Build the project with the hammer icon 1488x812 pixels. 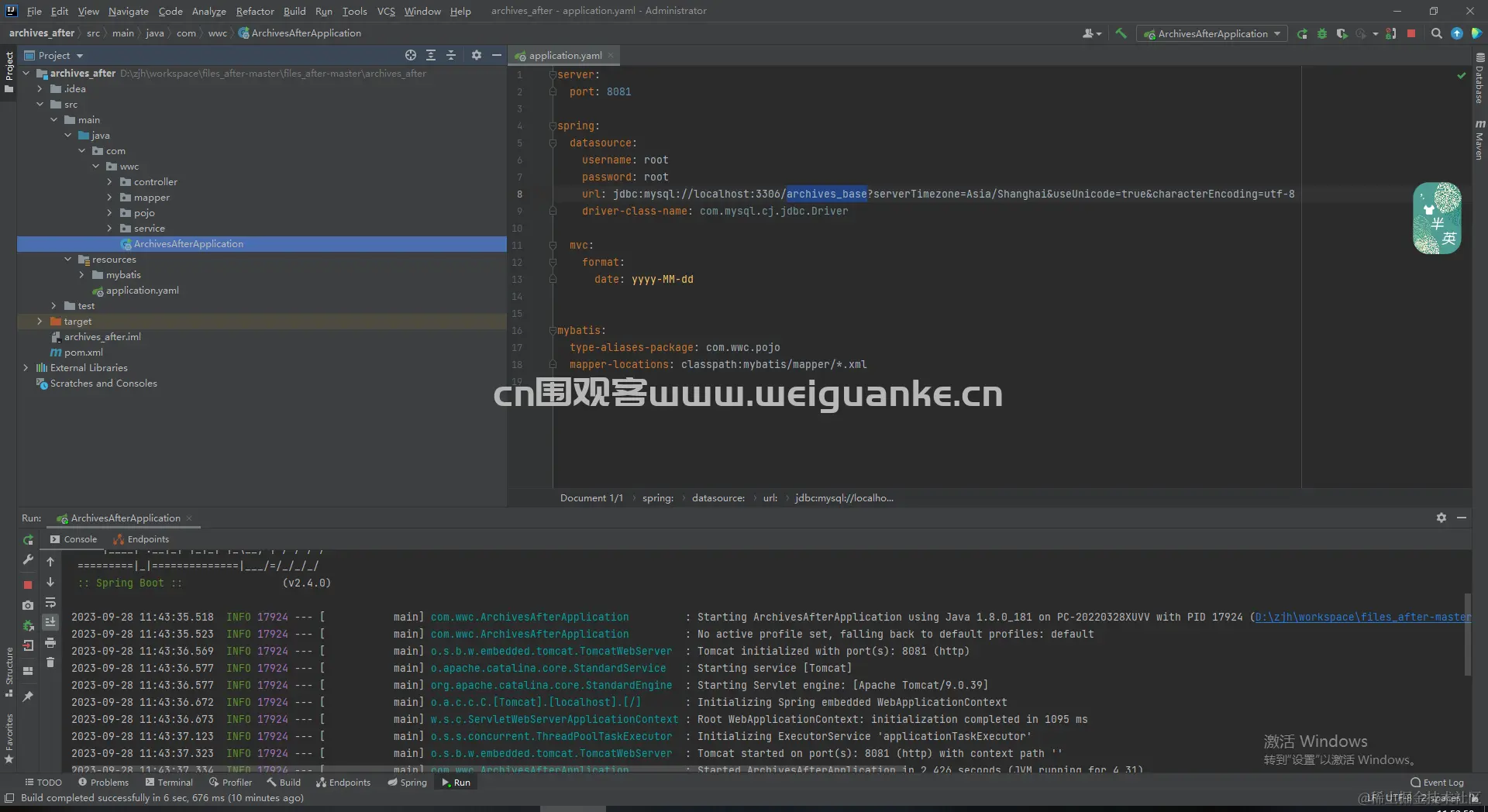pos(1121,33)
